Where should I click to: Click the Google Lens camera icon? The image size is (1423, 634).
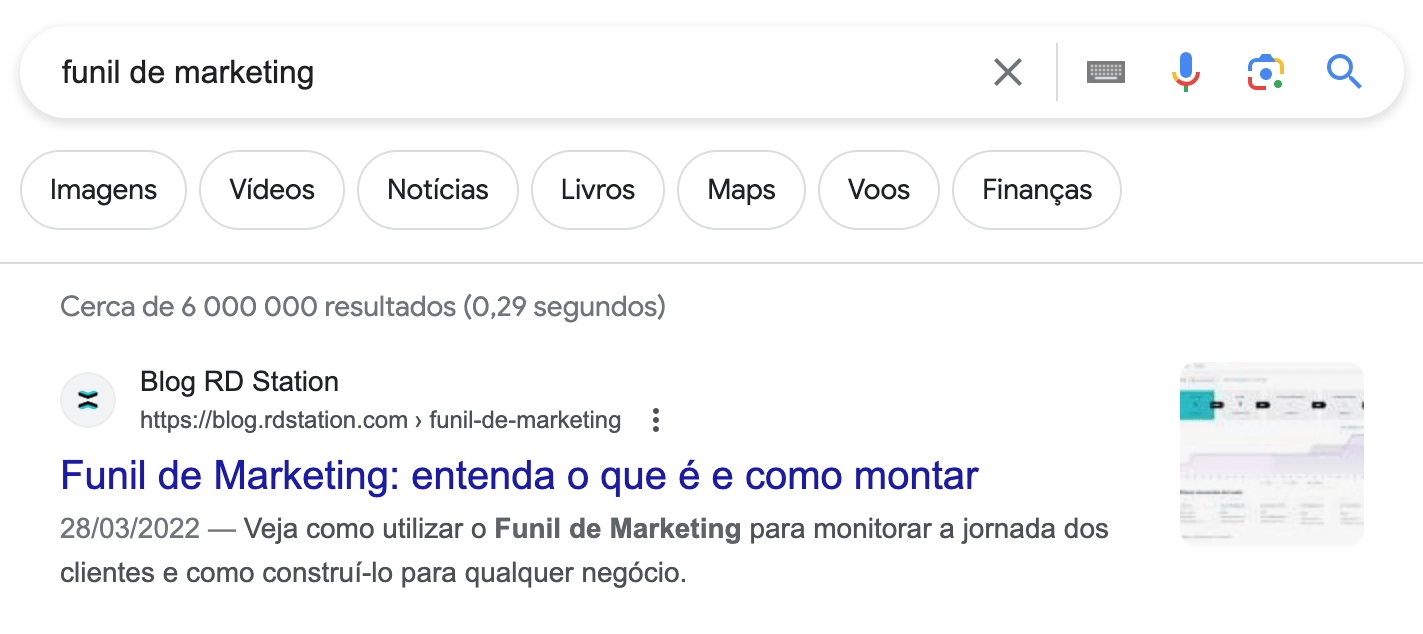click(1264, 71)
